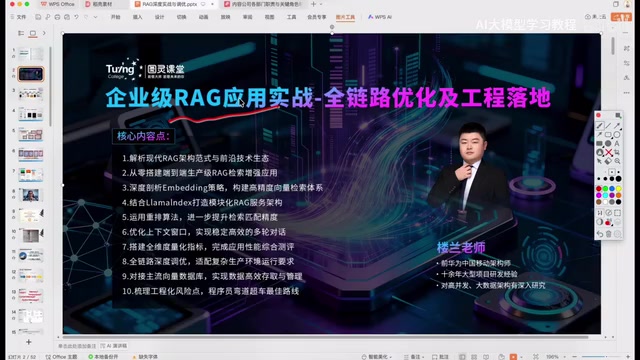
Task: Click the zoom in plus button
Action: click(x=629, y=357)
